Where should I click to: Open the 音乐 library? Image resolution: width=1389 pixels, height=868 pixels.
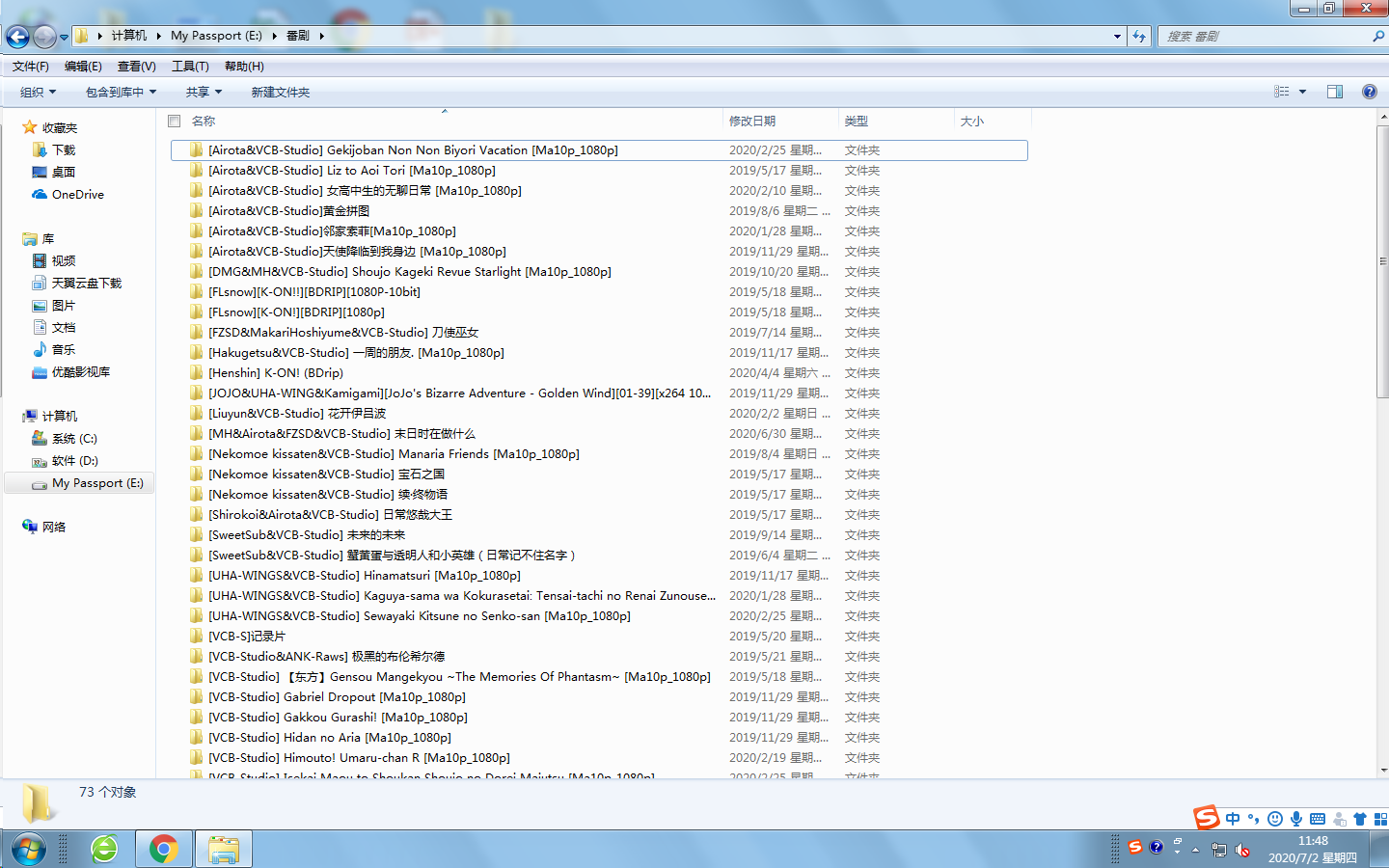tap(54, 350)
